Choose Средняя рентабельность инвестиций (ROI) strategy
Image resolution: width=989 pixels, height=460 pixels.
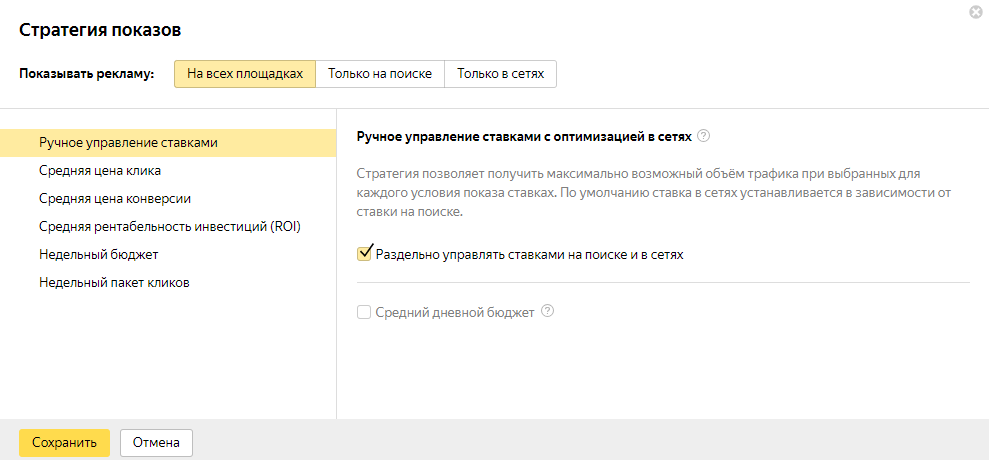point(168,227)
